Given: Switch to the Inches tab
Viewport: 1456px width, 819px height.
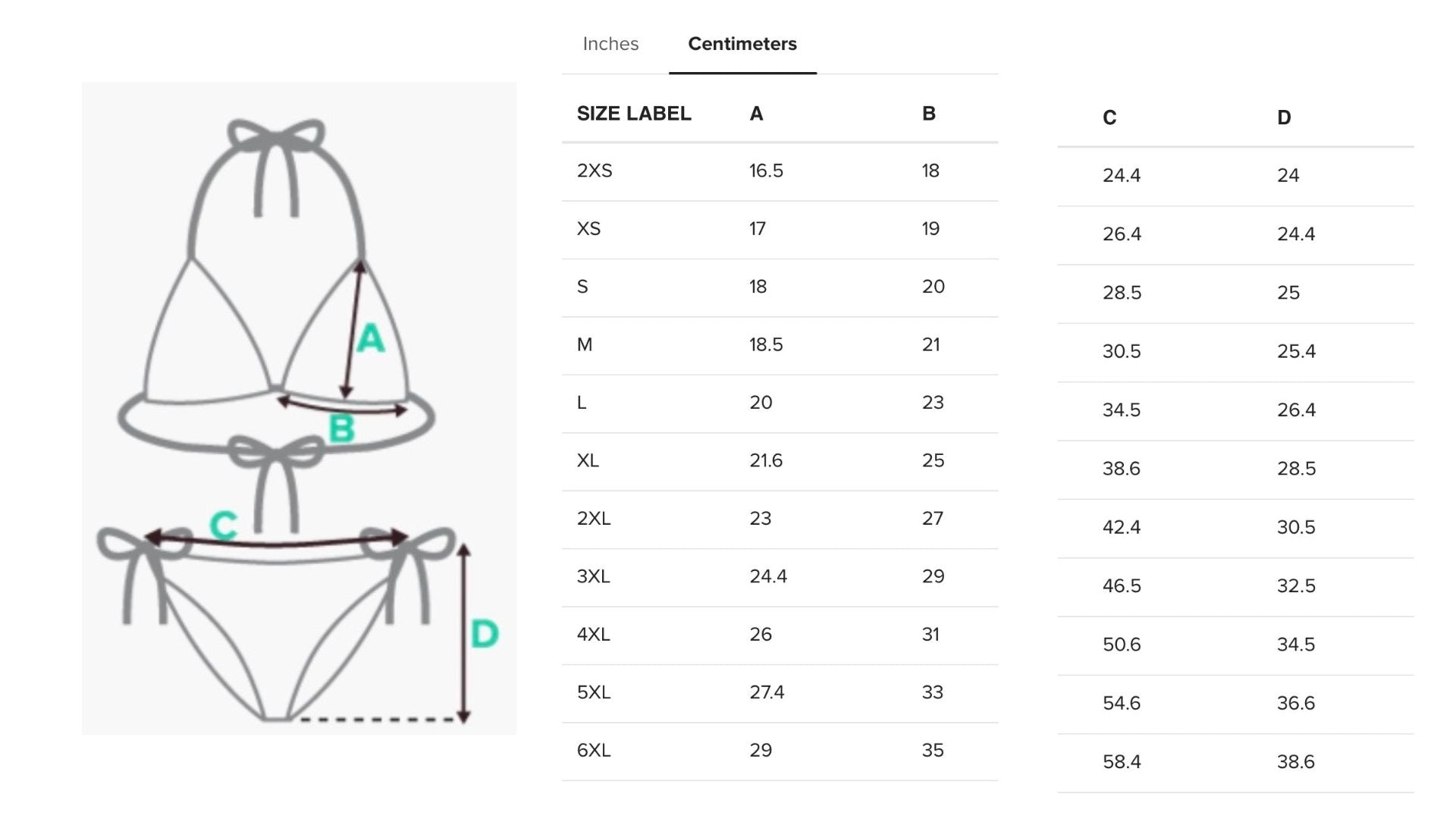Looking at the screenshot, I should click(610, 44).
